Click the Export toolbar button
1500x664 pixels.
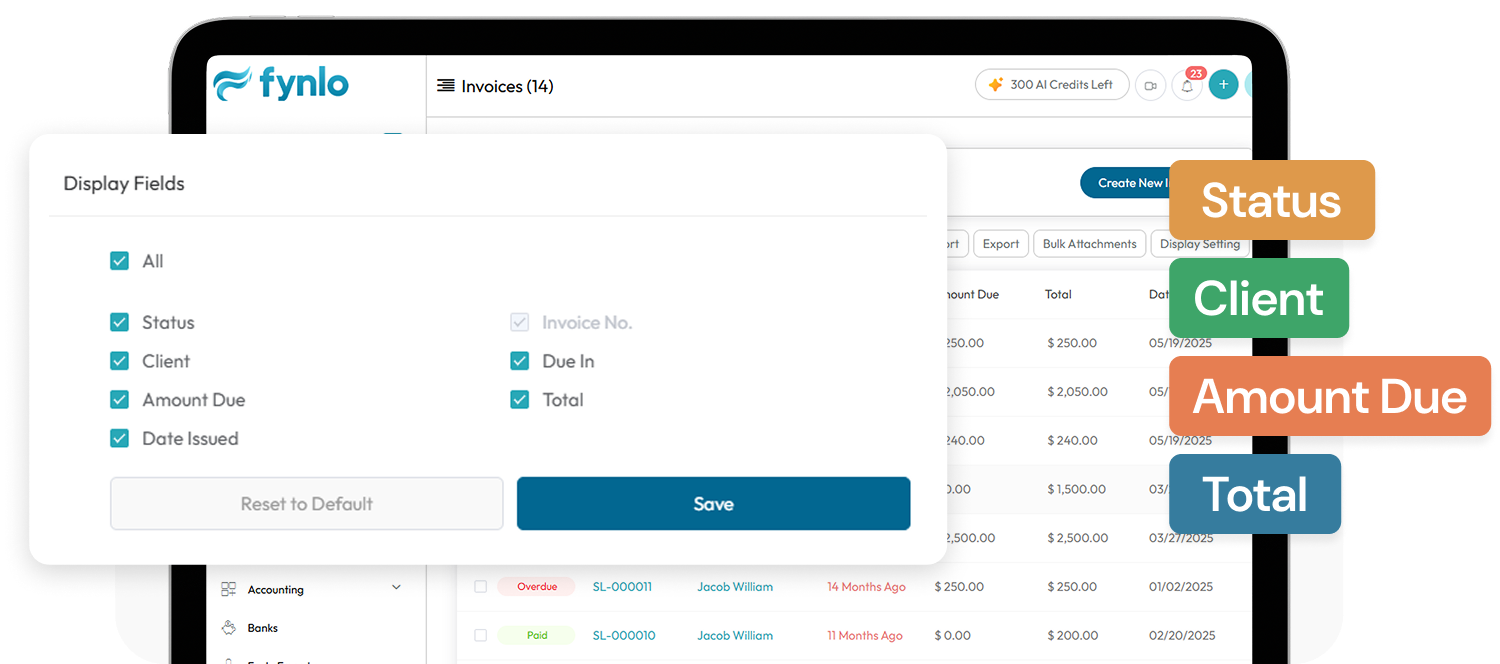coord(1000,244)
